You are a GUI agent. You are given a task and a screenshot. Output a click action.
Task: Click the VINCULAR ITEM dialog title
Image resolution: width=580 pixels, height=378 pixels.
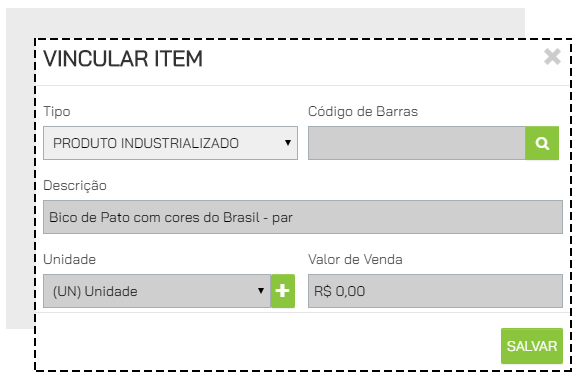coord(123,59)
